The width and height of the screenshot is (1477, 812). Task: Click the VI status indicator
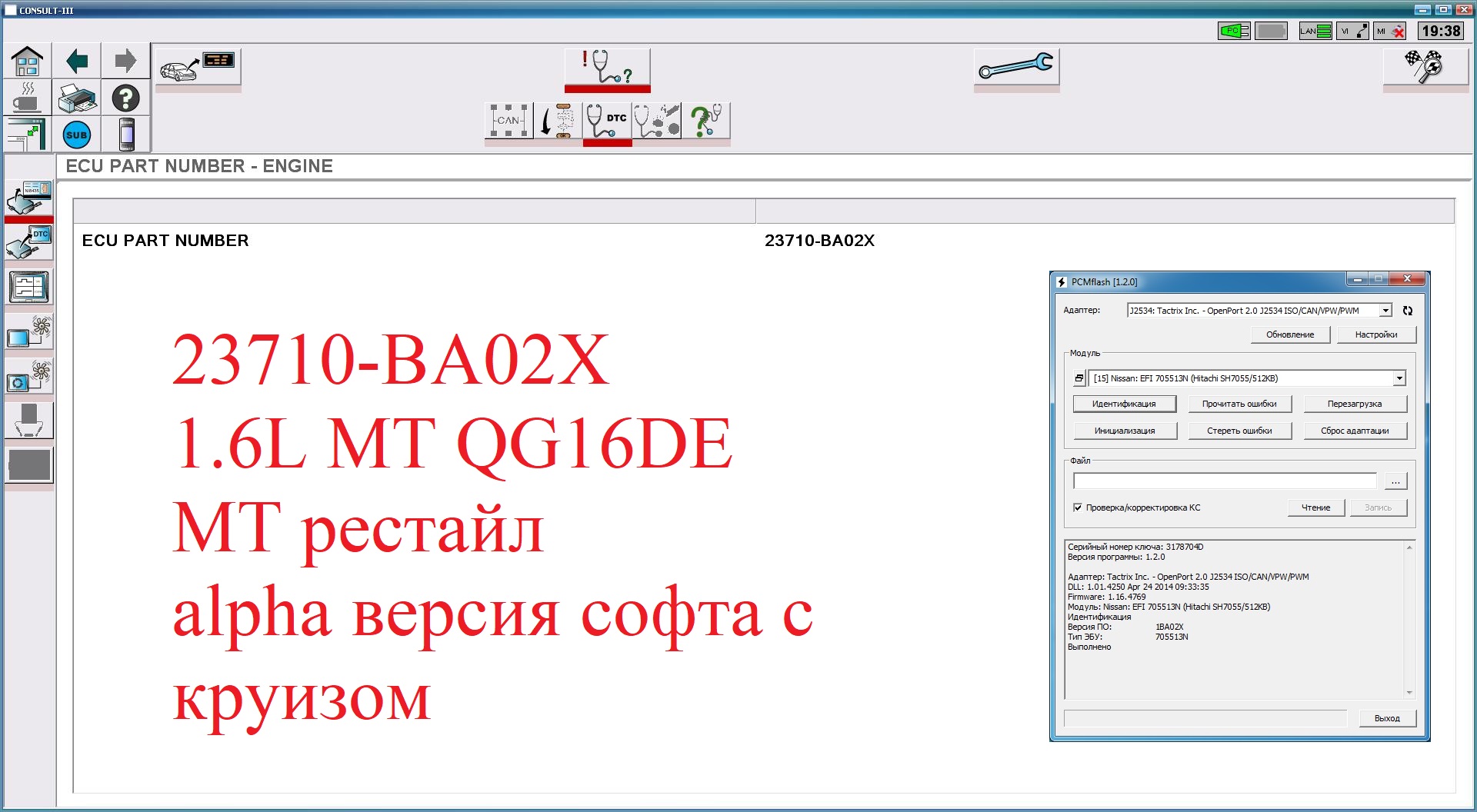[x=1352, y=31]
